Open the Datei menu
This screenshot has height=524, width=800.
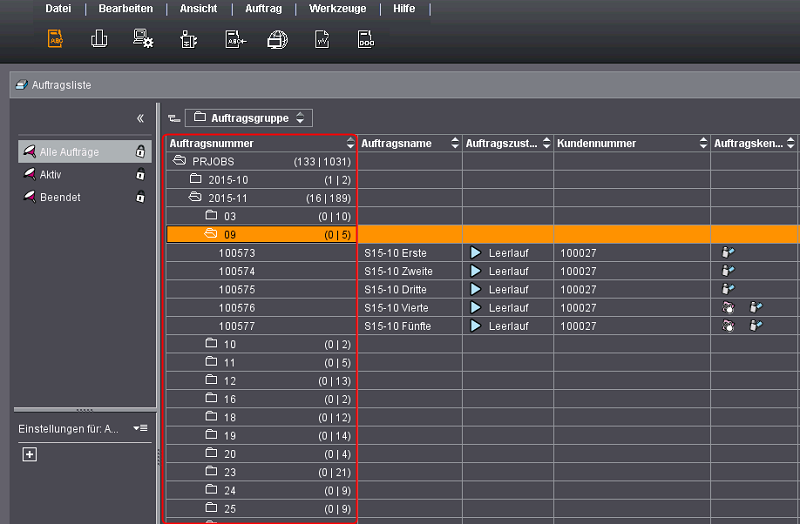[58, 9]
